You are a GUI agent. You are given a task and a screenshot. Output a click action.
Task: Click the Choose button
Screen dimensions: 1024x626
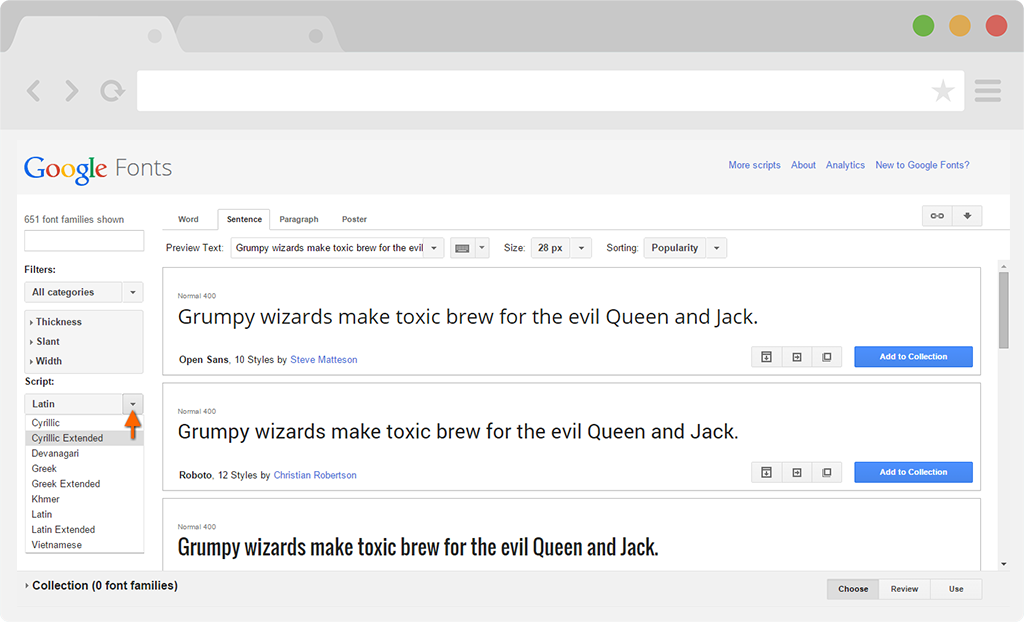pyautogui.click(x=853, y=589)
